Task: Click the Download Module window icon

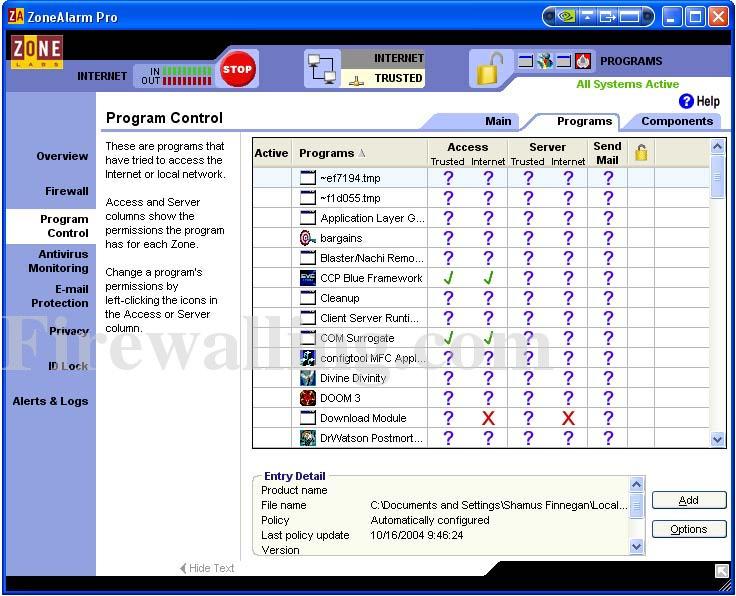Action: click(x=307, y=418)
